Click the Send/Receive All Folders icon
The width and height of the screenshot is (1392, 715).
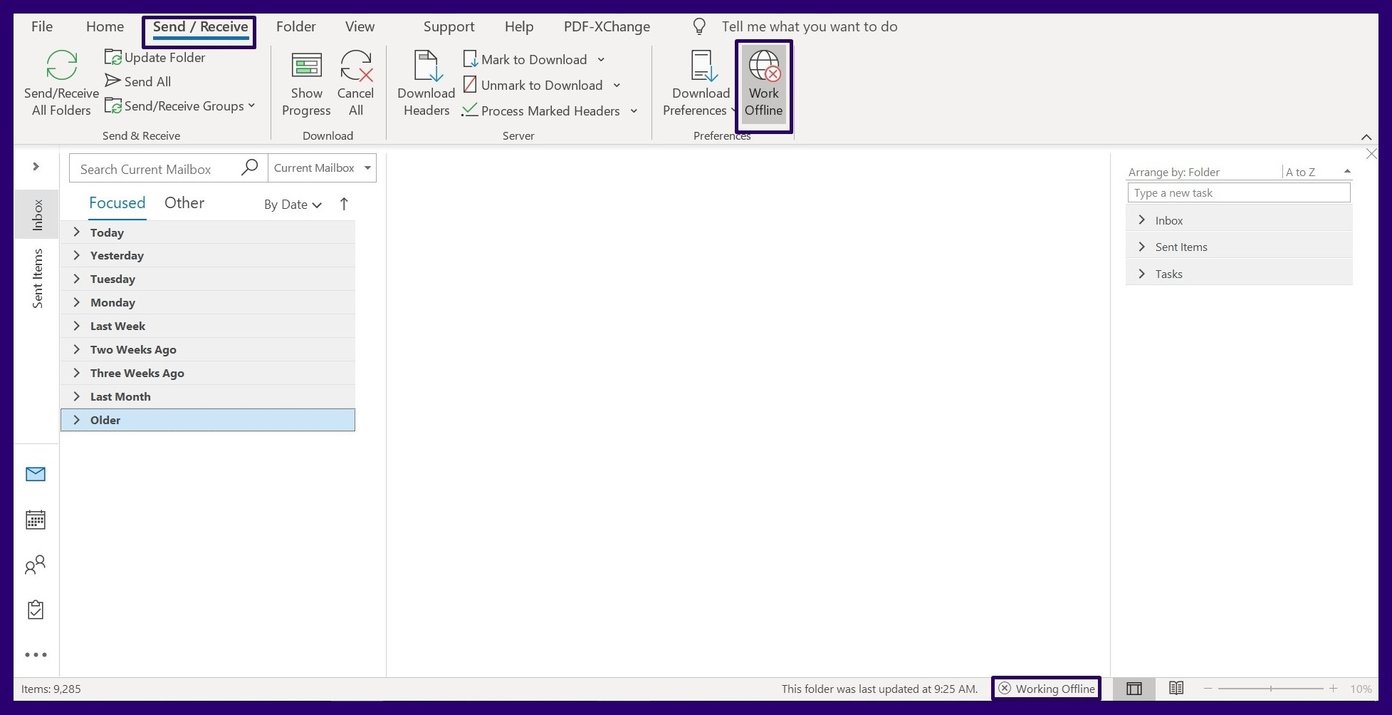61,67
